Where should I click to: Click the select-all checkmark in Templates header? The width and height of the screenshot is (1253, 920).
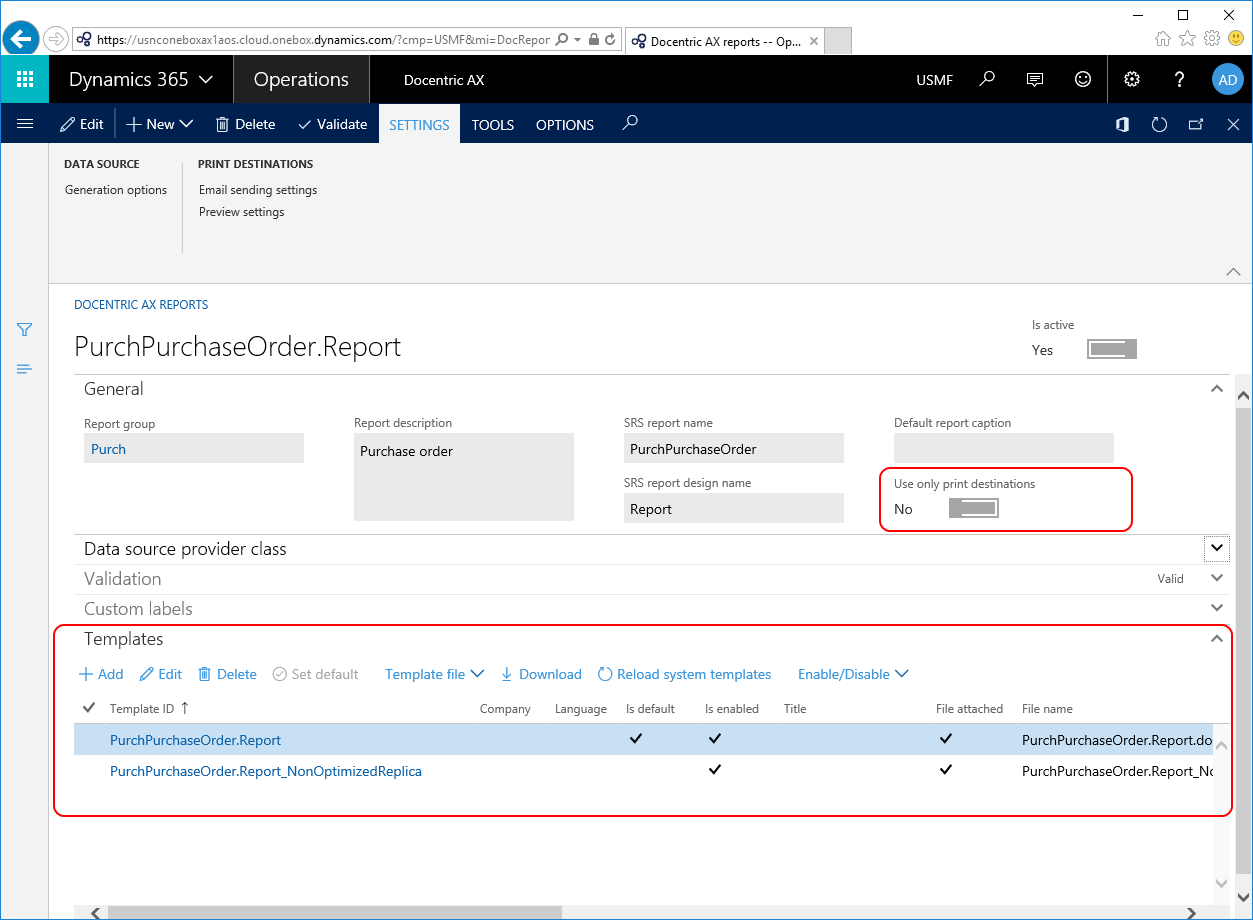click(x=89, y=708)
